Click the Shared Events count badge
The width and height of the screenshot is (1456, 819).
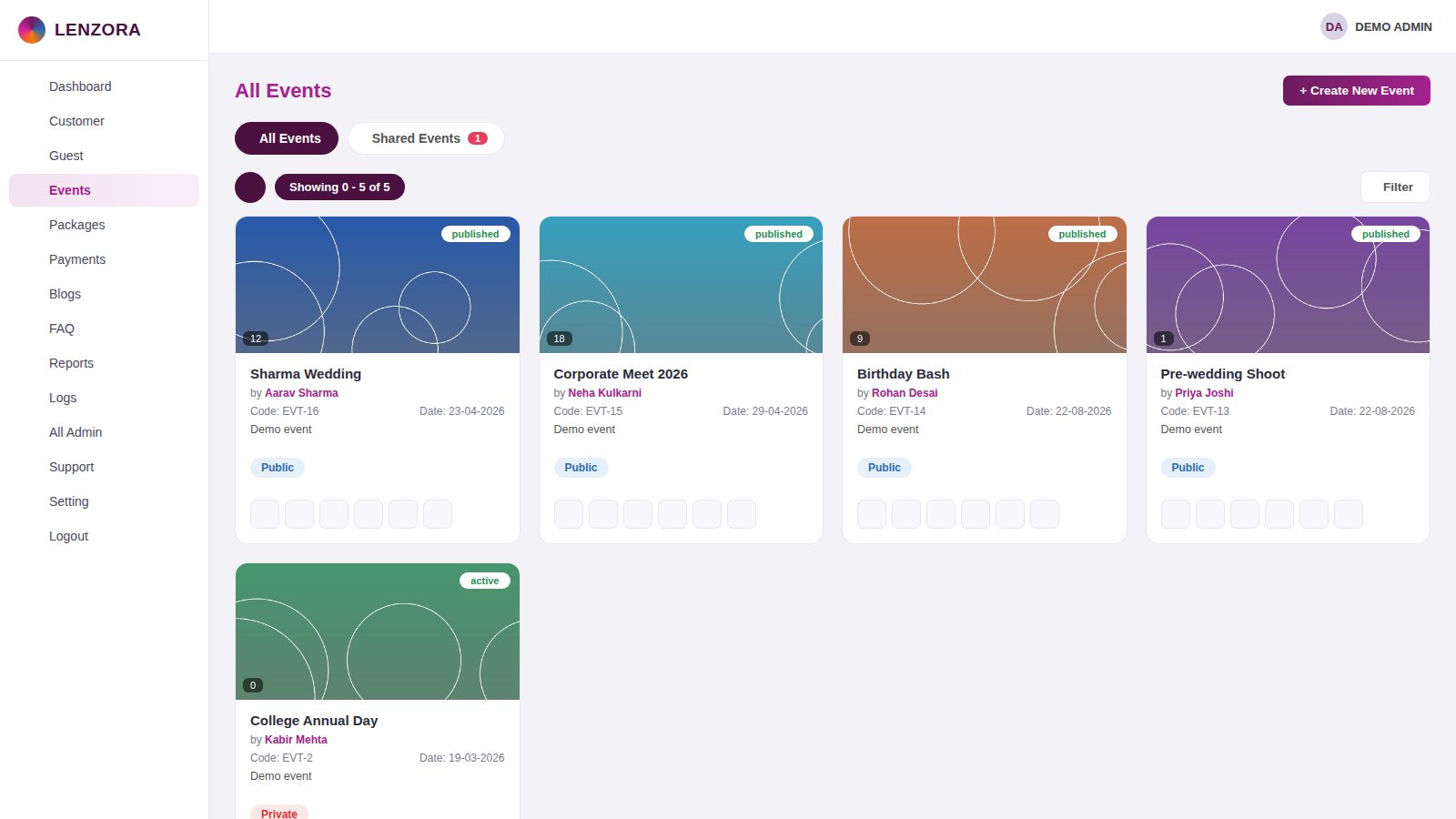[478, 138]
